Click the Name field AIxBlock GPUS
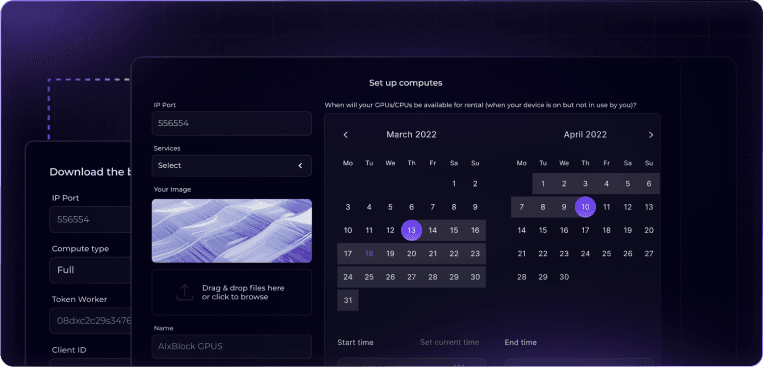The image size is (763, 367). (x=232, y=347)
